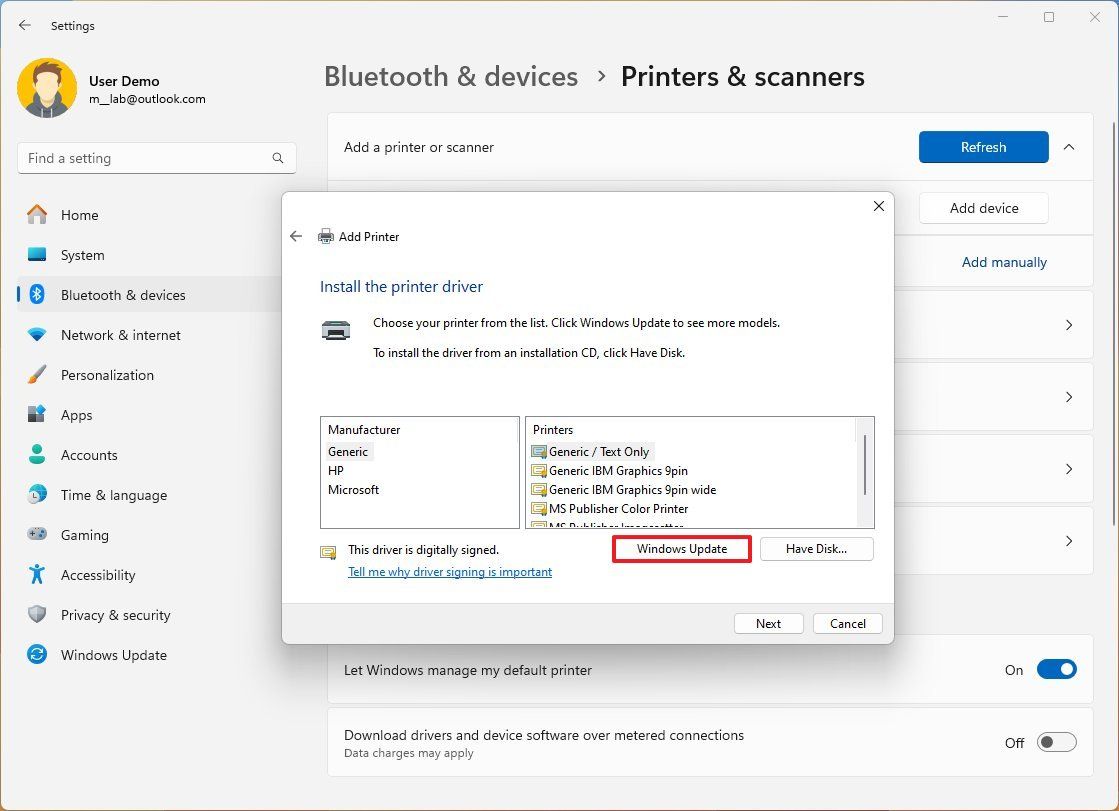
Task: Open System settings using its monitor icon
Action: (37, 255)
